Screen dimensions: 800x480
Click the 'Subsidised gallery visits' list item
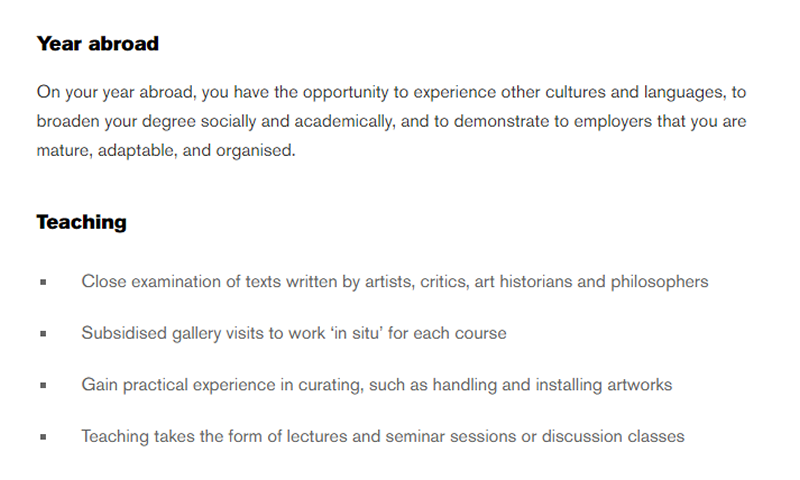tap(294, 333)
